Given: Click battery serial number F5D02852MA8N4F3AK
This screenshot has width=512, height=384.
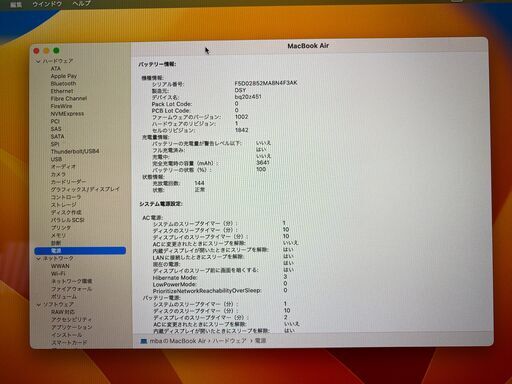Looking at the screenshot, I should (x=266, y=83).
